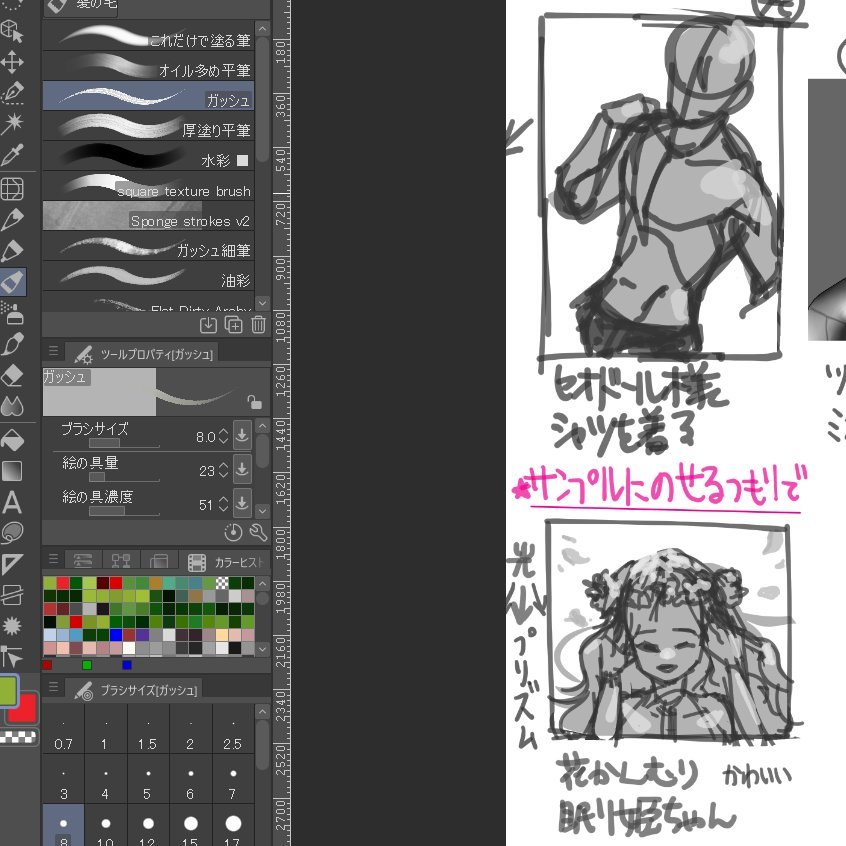Select the Airbrush spray tool
Image resolution: width=846 pixels, height=846 pixels.
coord(12,313)
